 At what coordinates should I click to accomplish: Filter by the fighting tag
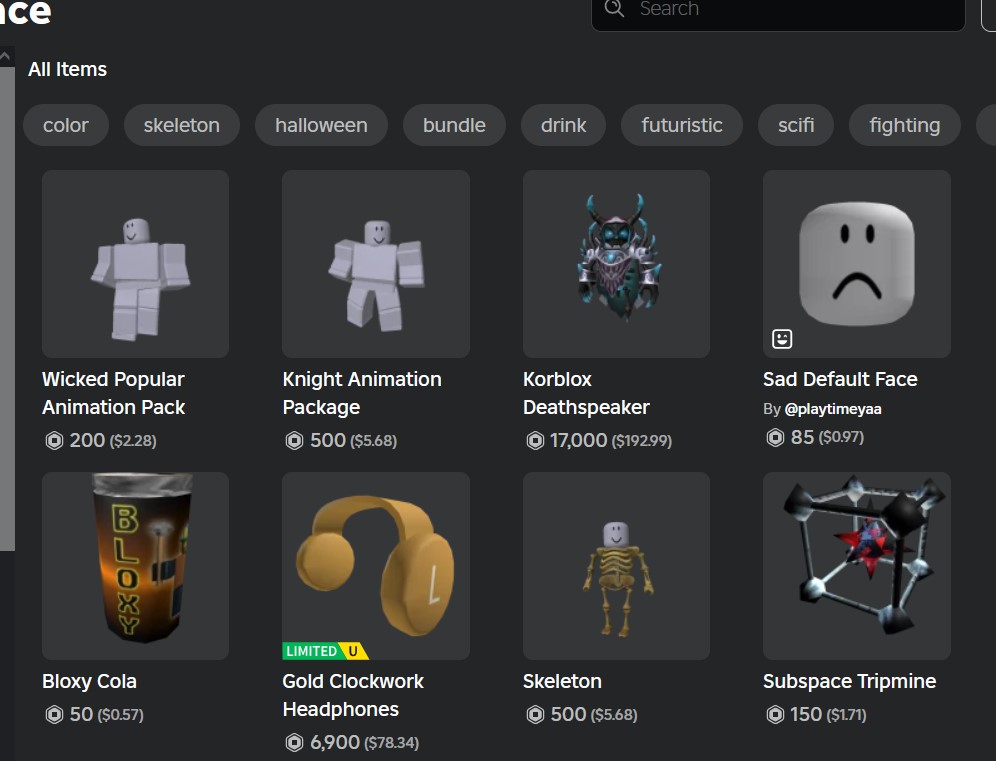pos(905,125)
